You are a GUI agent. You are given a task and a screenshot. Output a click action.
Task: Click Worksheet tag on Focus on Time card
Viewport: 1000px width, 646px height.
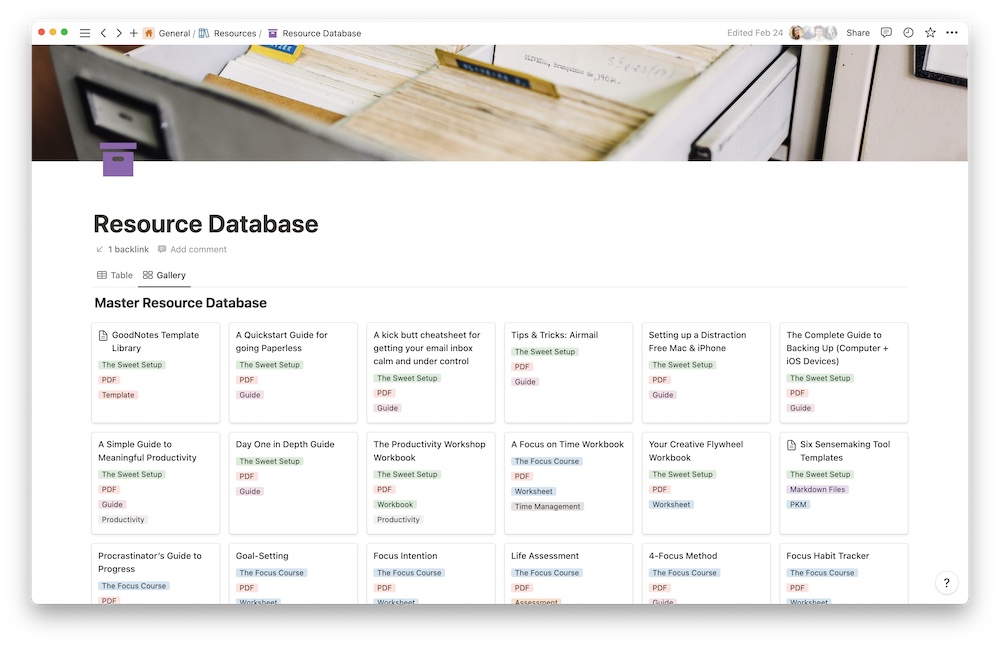[534, 491]
